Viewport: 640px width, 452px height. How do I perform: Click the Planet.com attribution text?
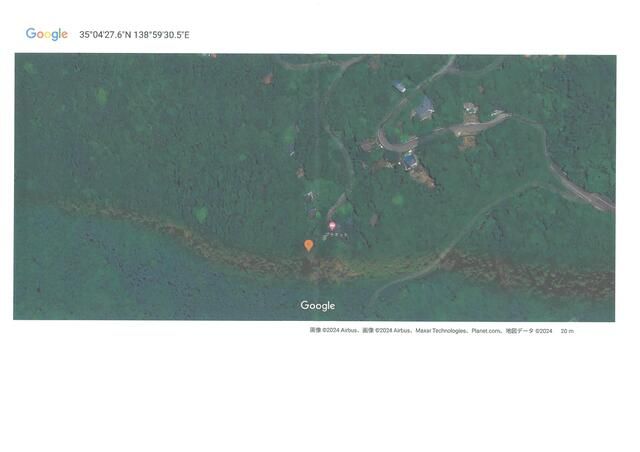pyautogui.click(x=486, y=331)
